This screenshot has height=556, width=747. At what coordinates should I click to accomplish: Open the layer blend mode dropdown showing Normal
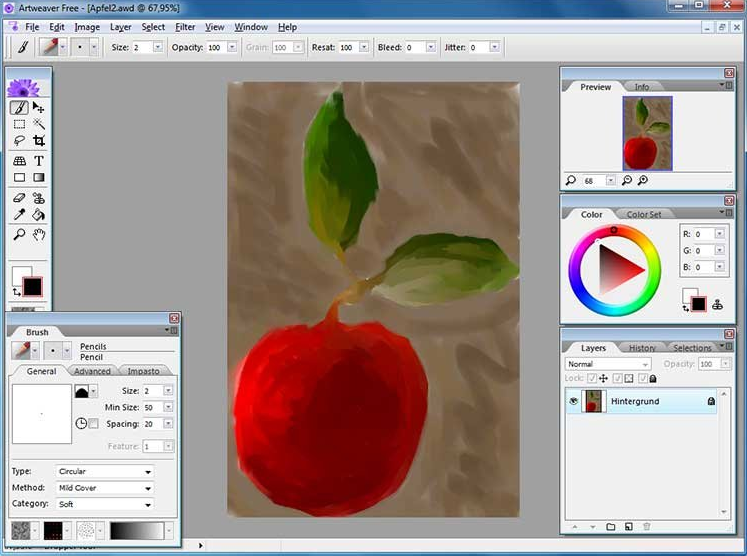pos(608,364)
